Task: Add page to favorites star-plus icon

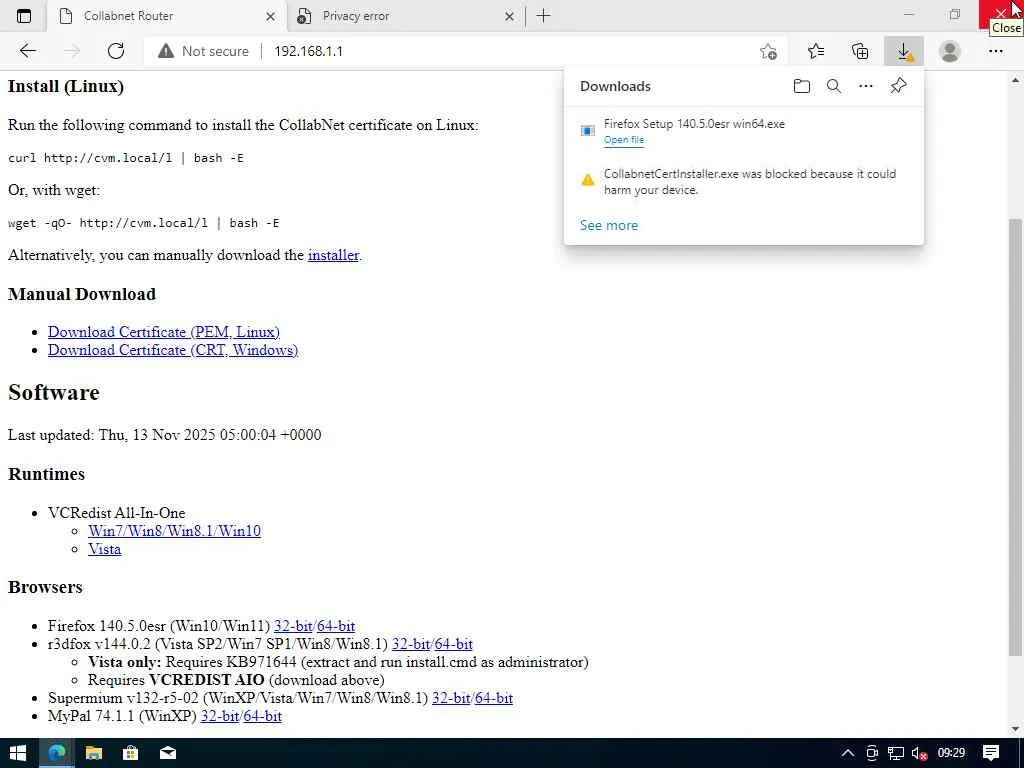Action: point(769,52)
